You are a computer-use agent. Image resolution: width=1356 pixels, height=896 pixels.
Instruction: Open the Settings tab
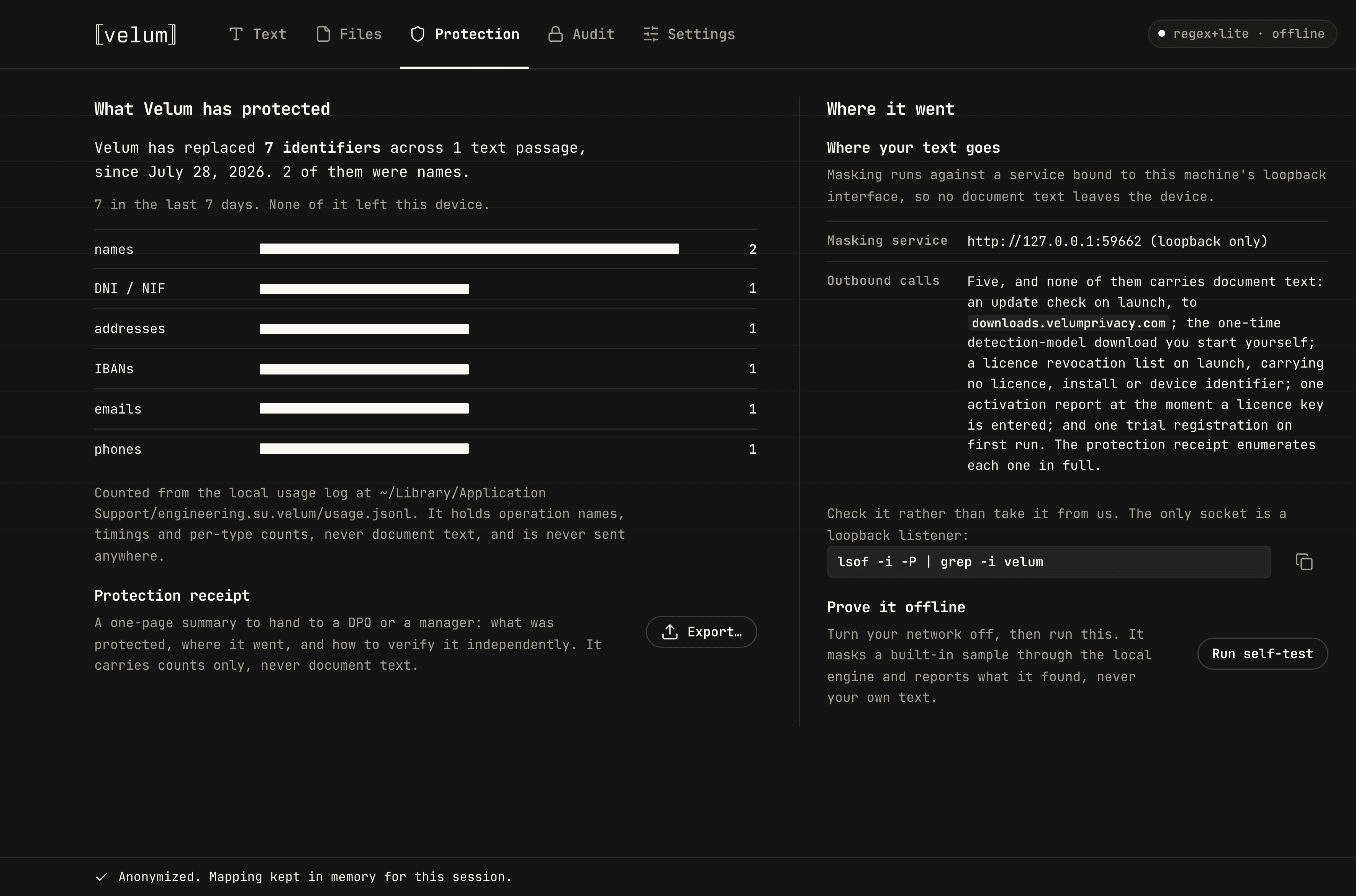click(689, 34)
